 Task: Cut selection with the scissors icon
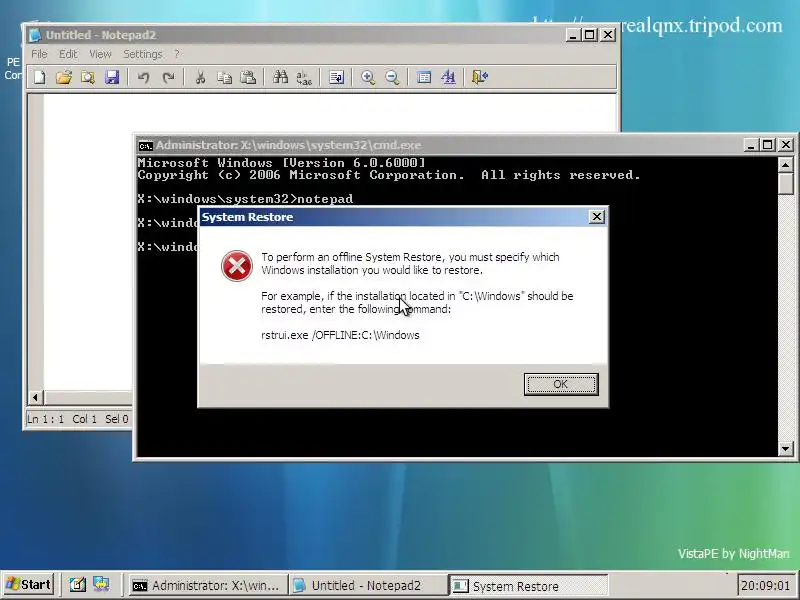tap(200, 77)
